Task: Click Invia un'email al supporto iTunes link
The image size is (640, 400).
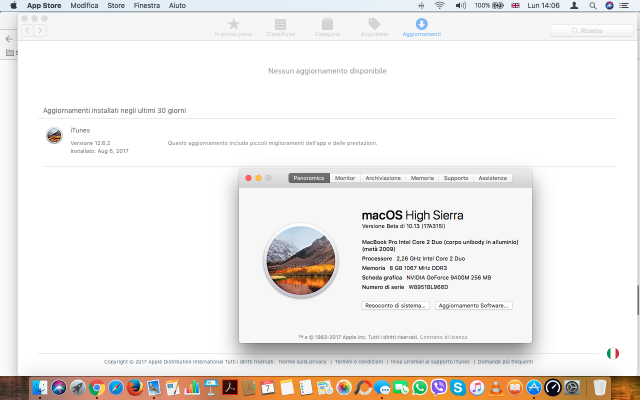Action: pyautogui.click(x=430, y=362)
